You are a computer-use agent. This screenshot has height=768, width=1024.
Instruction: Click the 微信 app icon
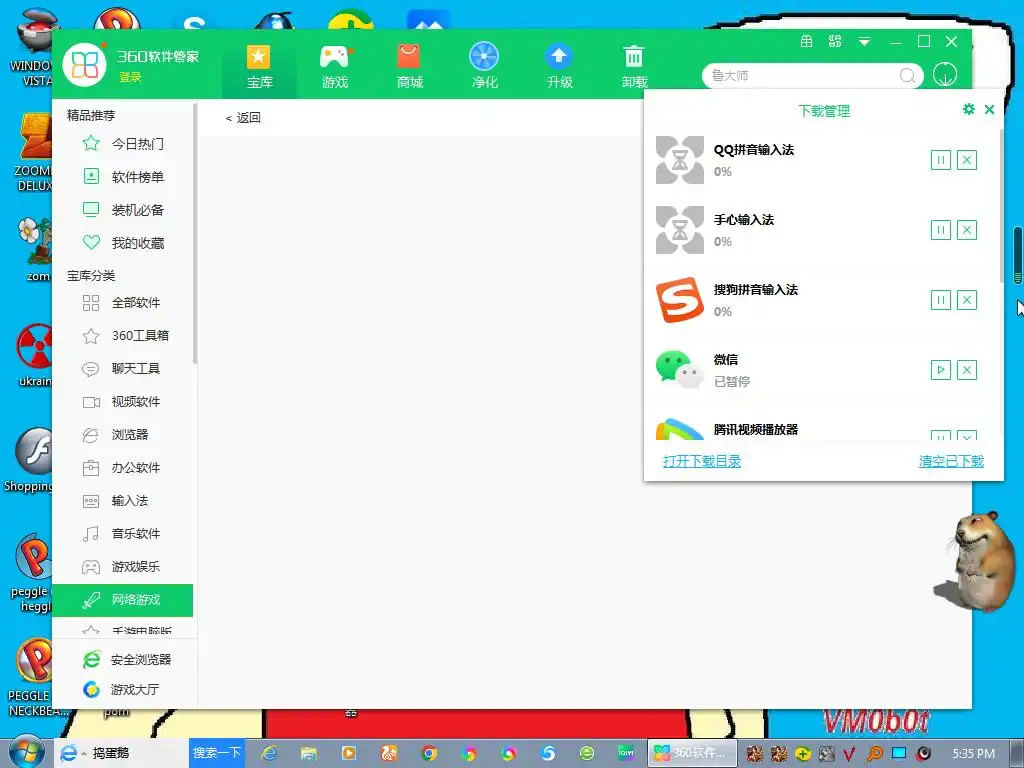point(680,370)
